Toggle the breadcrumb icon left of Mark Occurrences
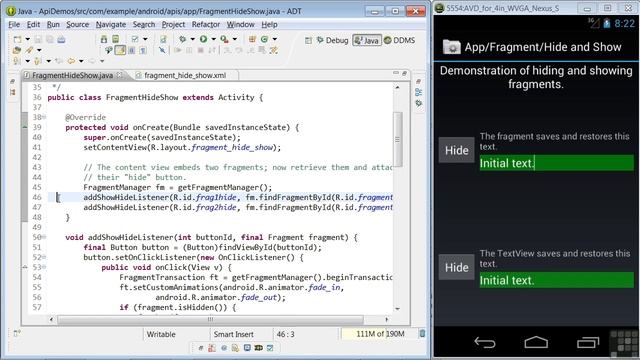The width and height of the screenshot is (640, 360). [x=109, y=50]
